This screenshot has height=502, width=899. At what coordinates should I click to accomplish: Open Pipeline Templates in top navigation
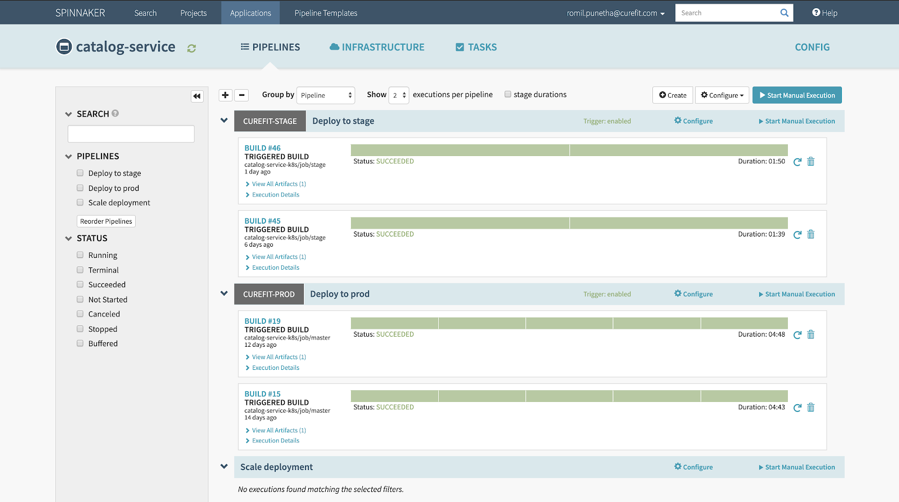coord(326,13)
